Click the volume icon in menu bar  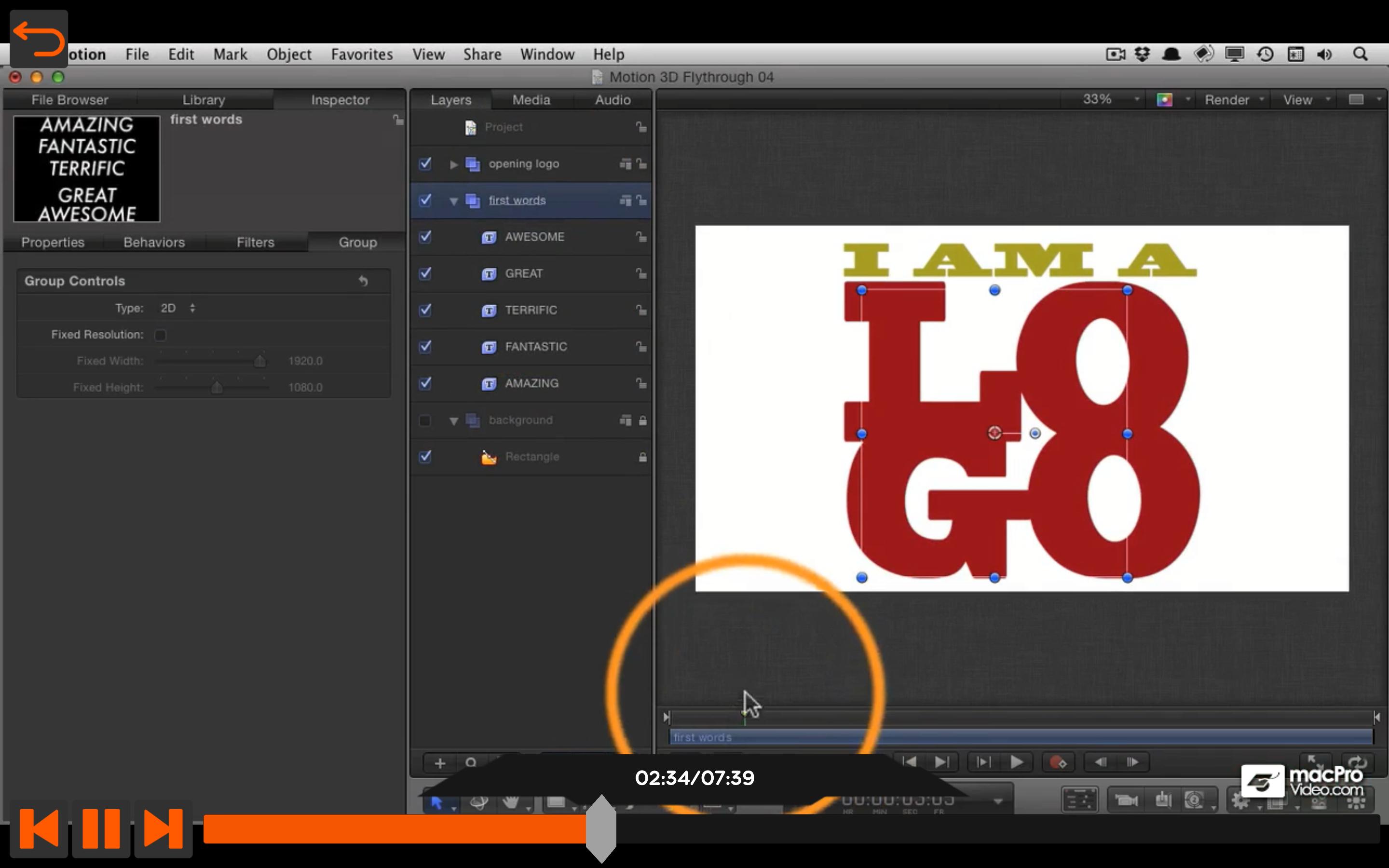tap(1325, 54)
